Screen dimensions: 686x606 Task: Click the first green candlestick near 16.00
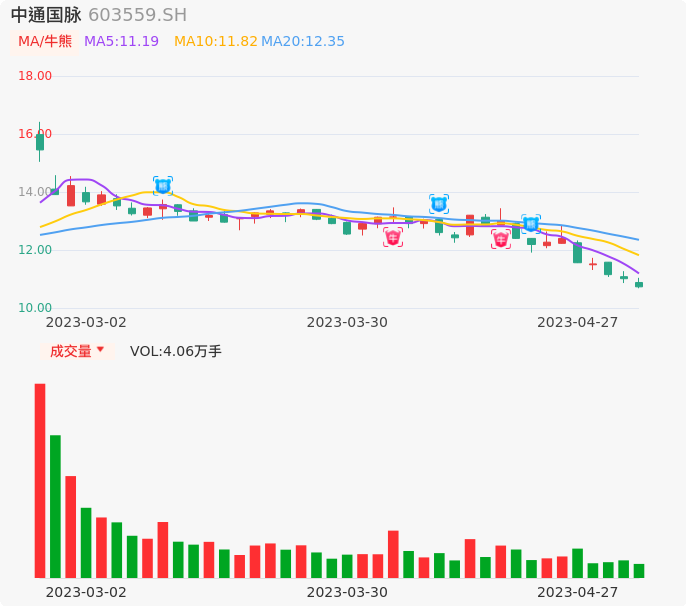tap(40, 142)
